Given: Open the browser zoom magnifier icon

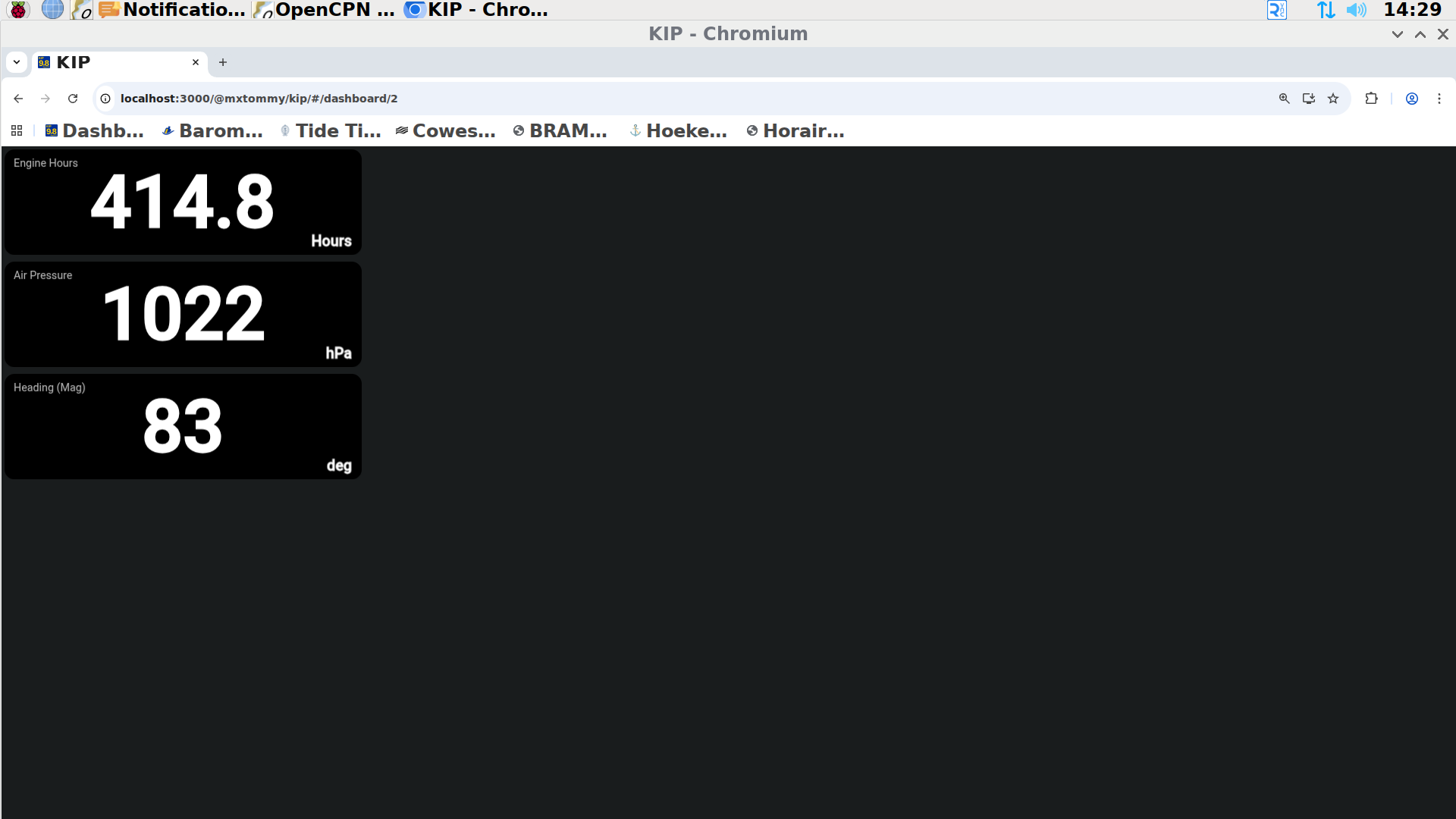Looking at the screenshot, I should 1284,99.
